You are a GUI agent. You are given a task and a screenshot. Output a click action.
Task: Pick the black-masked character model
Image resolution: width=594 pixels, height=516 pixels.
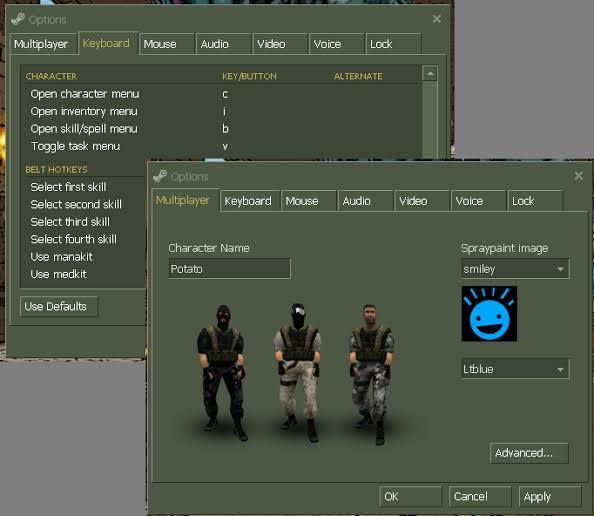(x=223, y=373)
